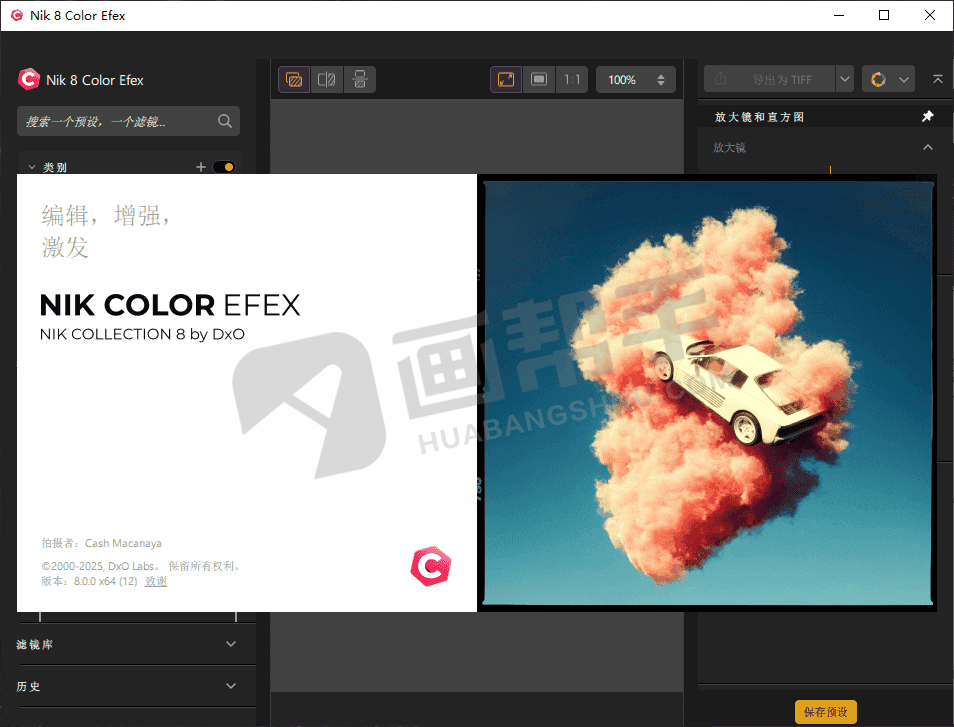This screenshot has height=727, width=954.
Task: Select the single image view icon
Action: [x=294, y=80]
